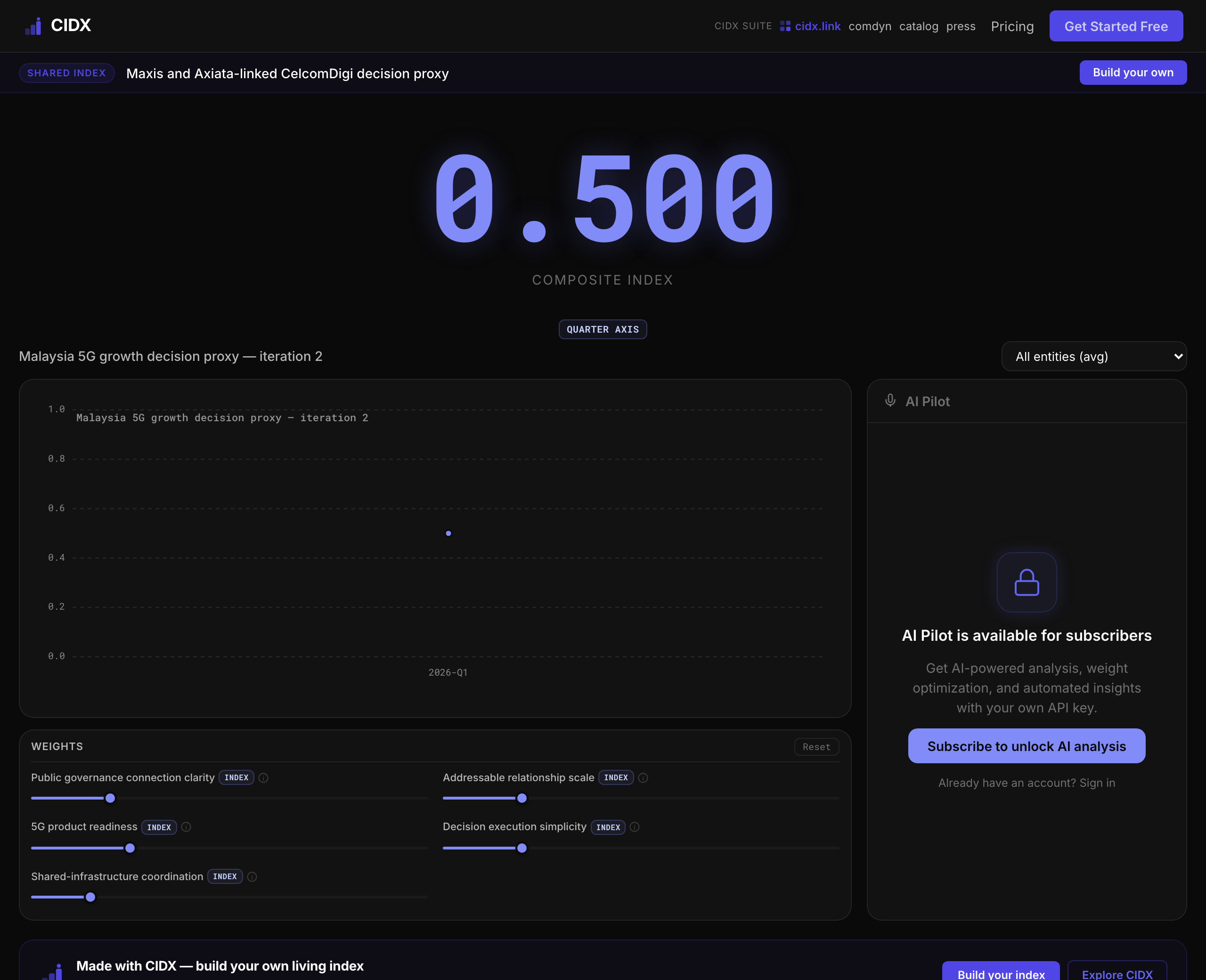1206x980 pixels.
Task: Click the Build your own button
Action: (x=1133, y=73)
